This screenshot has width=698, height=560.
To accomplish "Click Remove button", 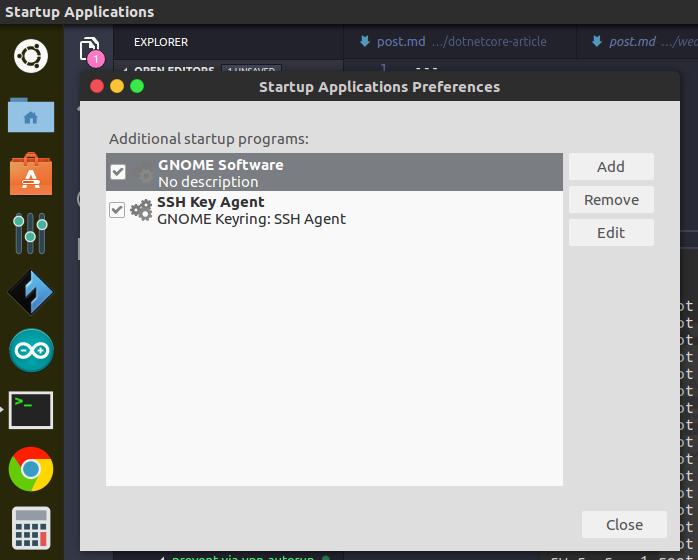I will tap(611, 200).
